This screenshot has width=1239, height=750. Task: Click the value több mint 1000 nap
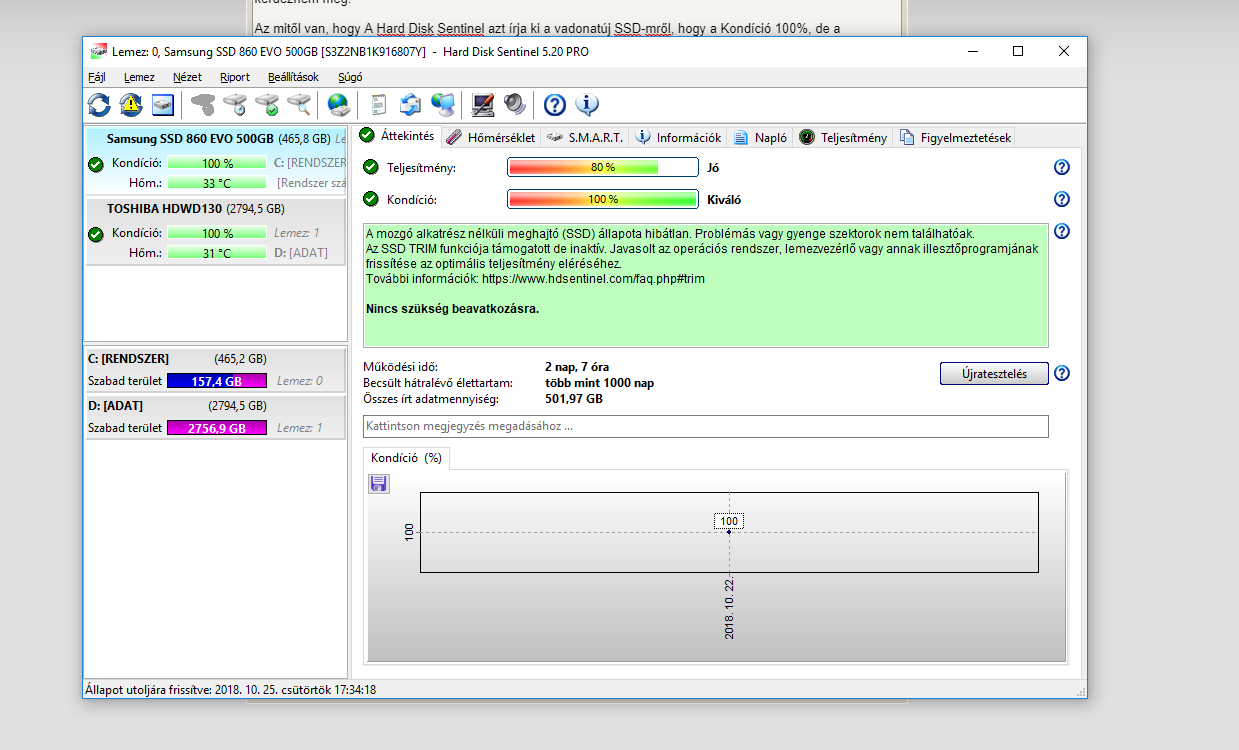click(x=600, y=383)
